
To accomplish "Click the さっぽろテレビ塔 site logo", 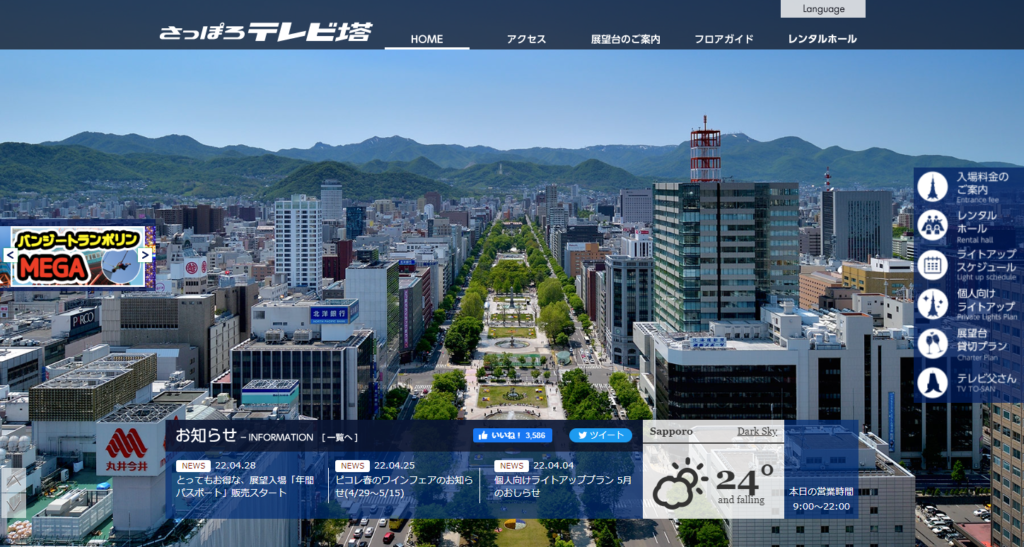I will click(x=266, y=31).
